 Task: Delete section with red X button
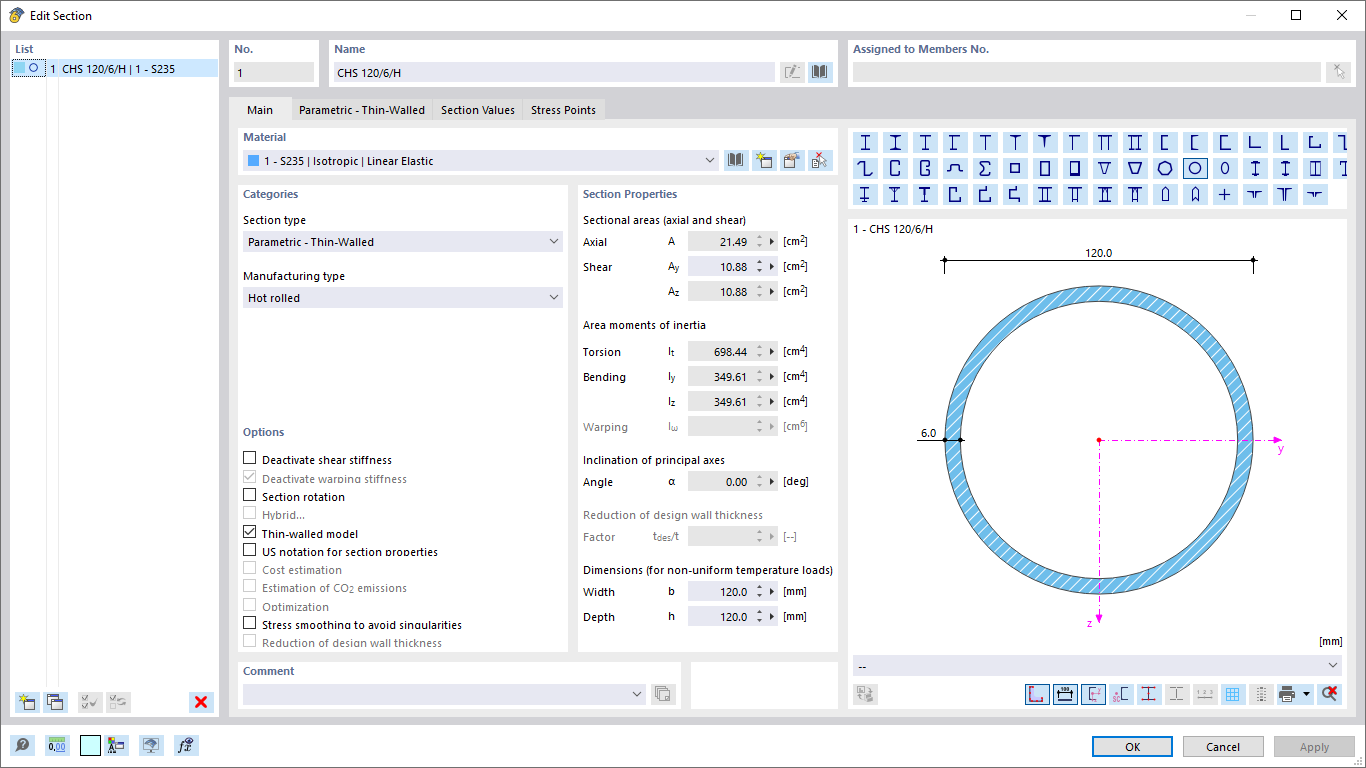pyautogui.click(x=201, y=702)
